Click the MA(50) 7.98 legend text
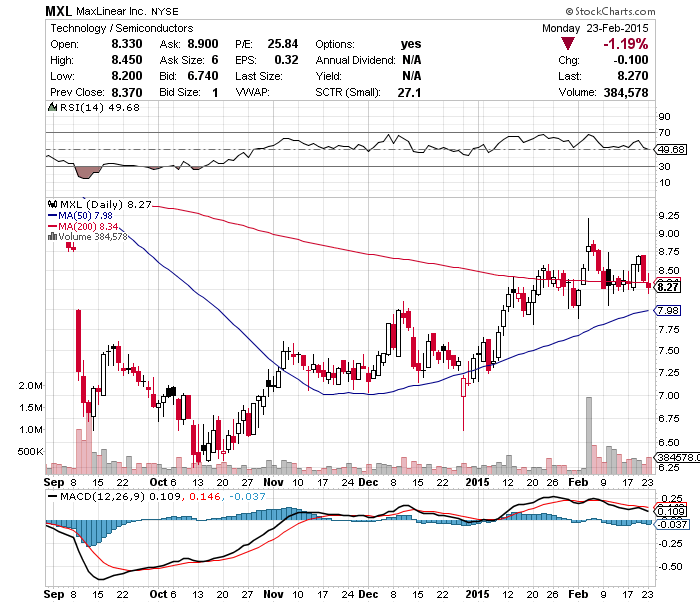 (x=85, y=216)
